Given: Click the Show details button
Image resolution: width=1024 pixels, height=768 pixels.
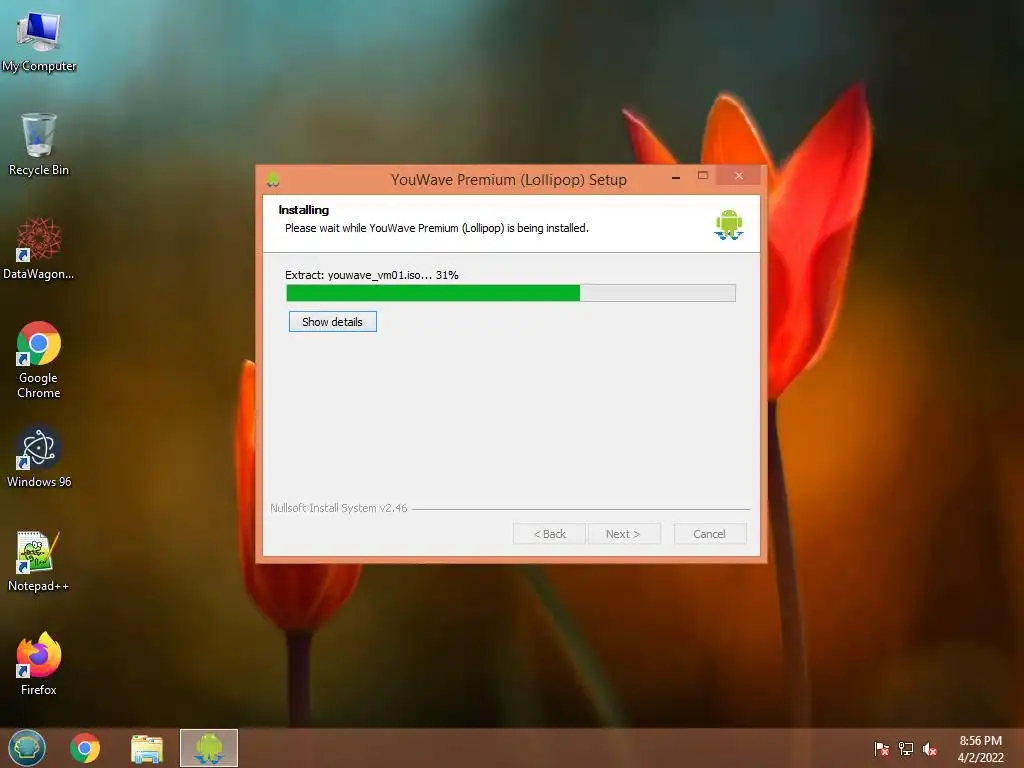Looking at the screenshot, I should (332, 322).
